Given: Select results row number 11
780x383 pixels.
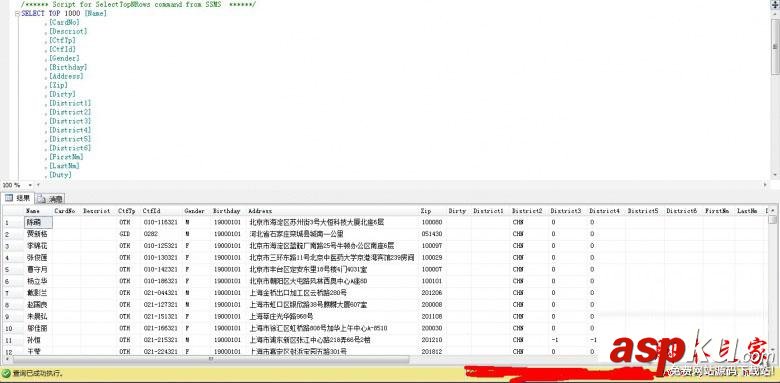Looking at the screenshot, I should 13,340.
